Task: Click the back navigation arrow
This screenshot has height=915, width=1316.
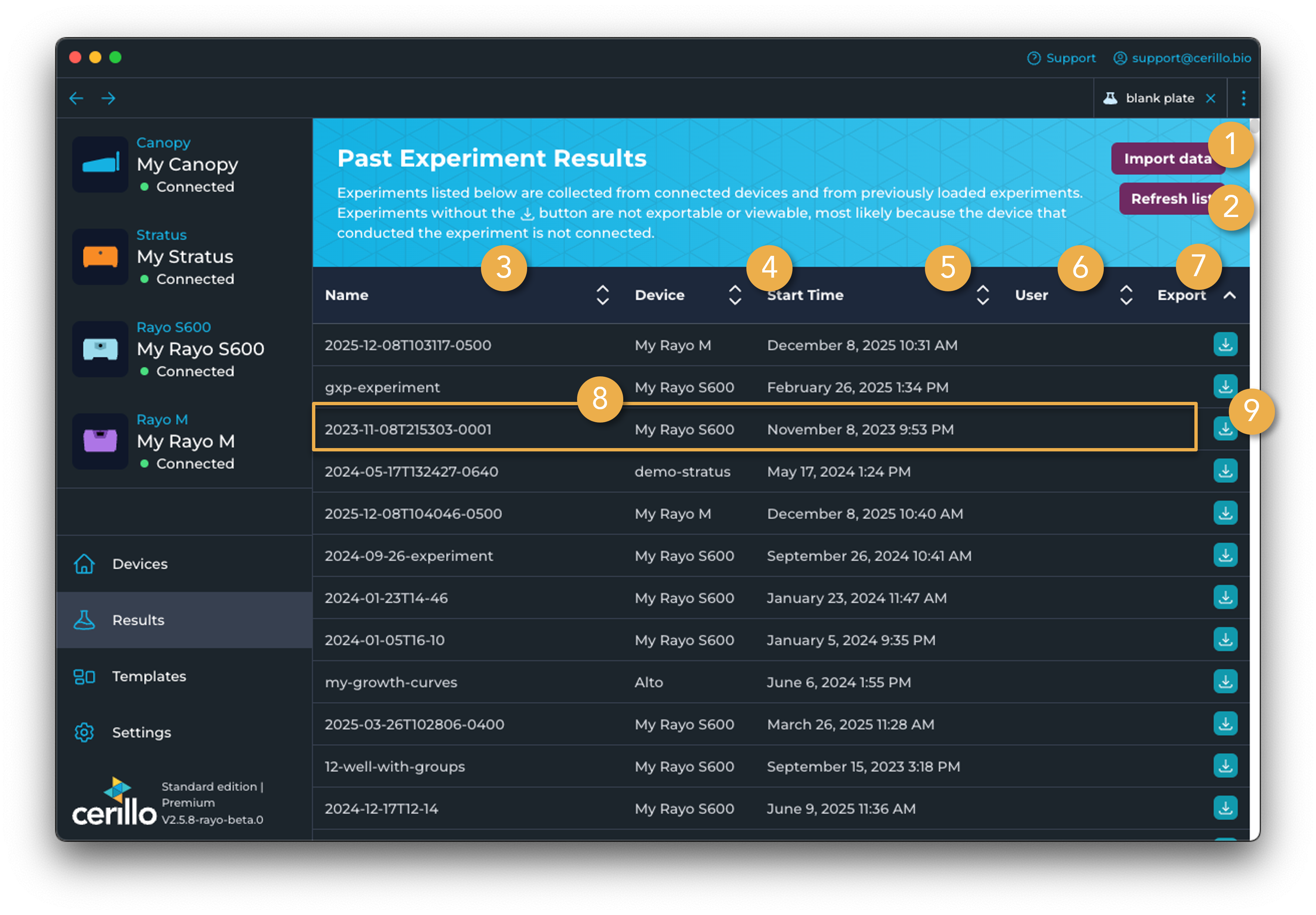Action: 76,98
